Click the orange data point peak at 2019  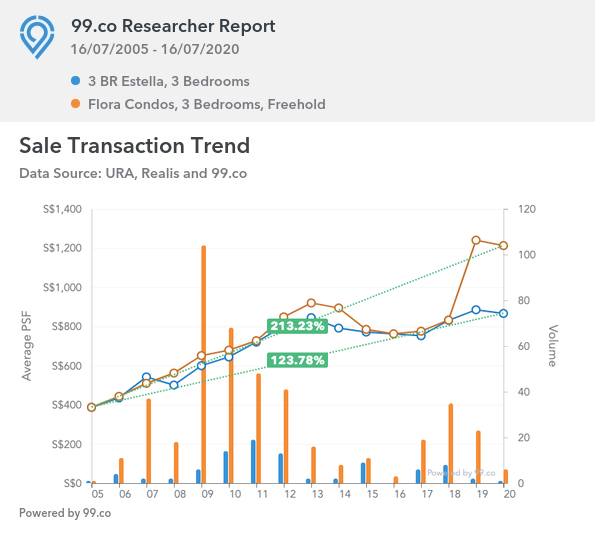click(476, 240)
